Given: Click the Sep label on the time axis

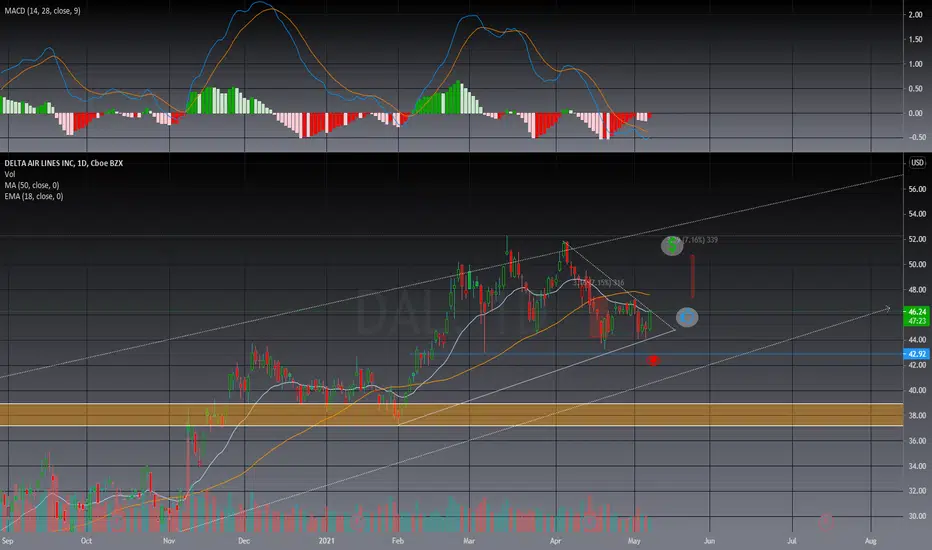Looking at the screenshot, I should click(x=8, y=541).
